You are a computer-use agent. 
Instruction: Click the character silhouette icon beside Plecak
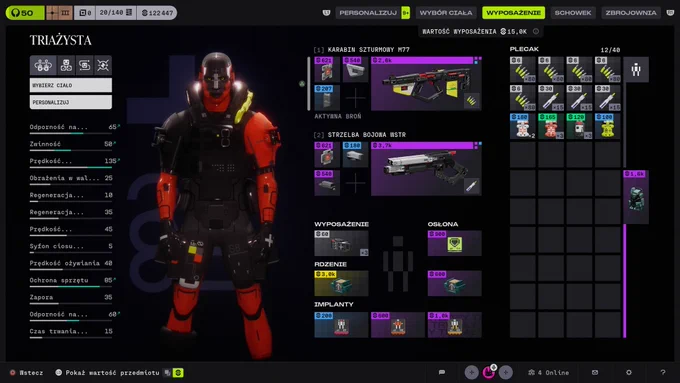coord(636,69)
